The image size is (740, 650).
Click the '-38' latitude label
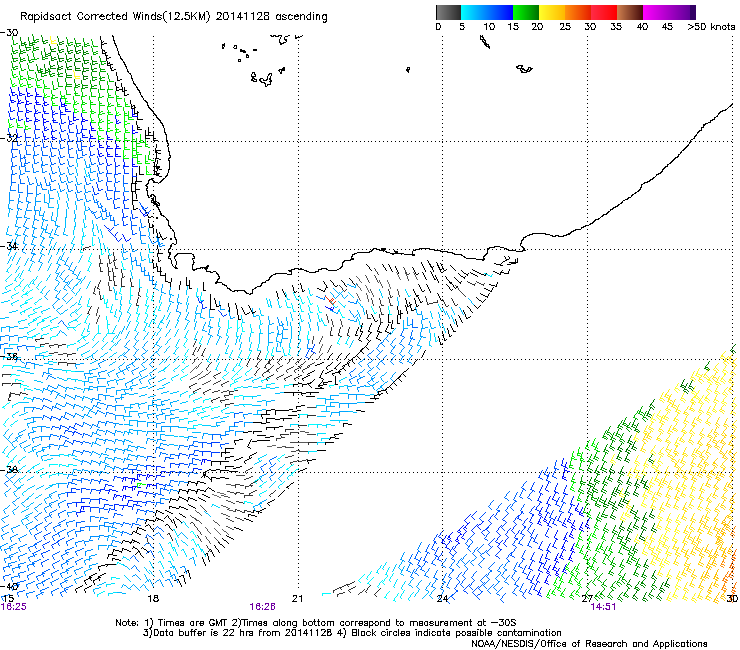pyautogui.click(x=10, y=470)
